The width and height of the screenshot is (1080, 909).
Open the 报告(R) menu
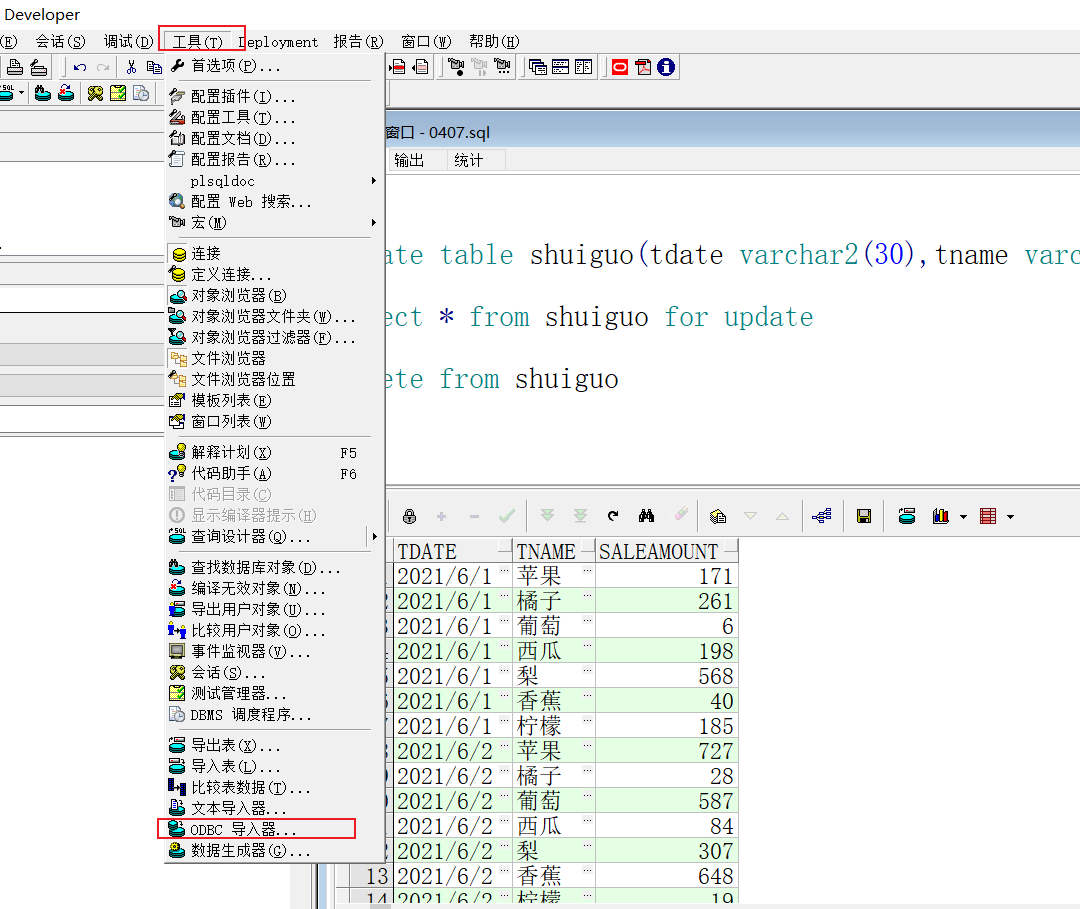coord(358,41)
